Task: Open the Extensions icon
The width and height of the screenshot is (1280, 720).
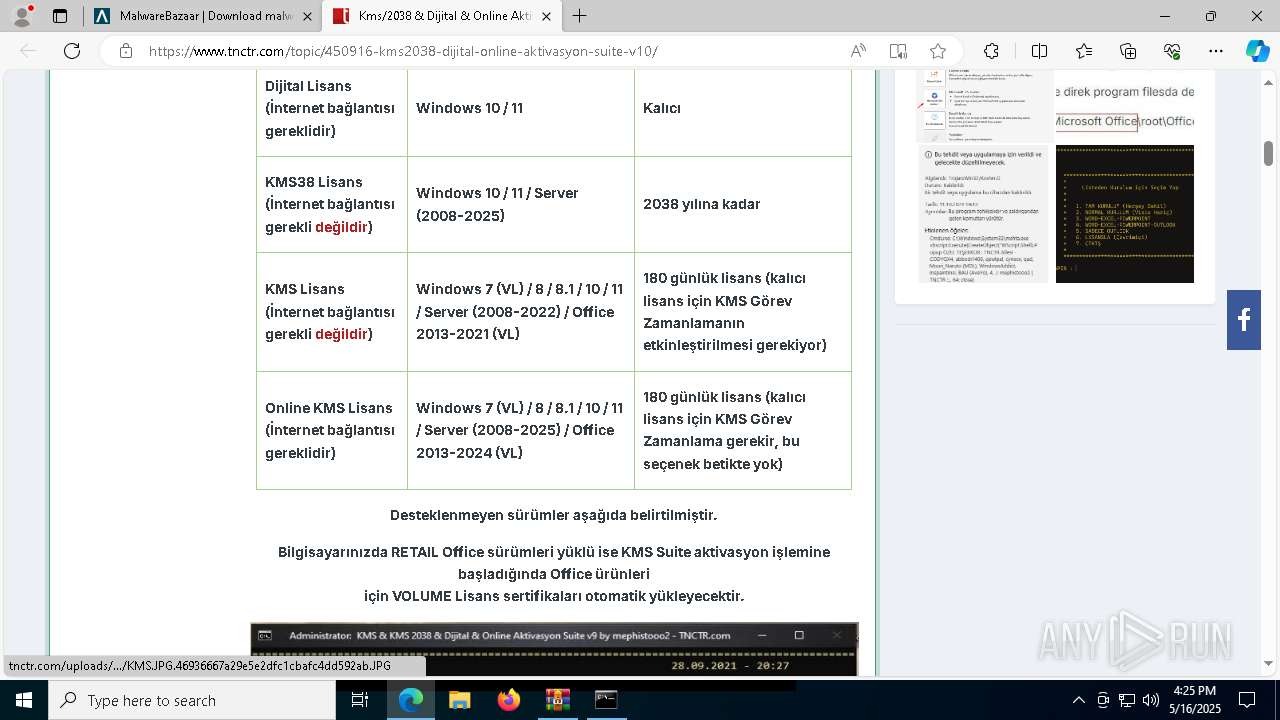Action: pyautogui.click(x=991, y=51)
